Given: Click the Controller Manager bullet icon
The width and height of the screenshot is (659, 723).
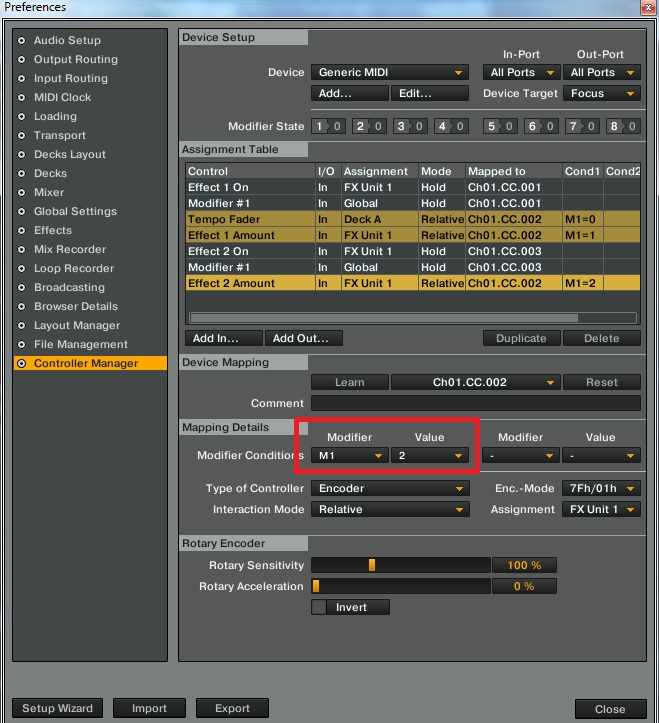Looking at the screenshot, I should (21, 364).
